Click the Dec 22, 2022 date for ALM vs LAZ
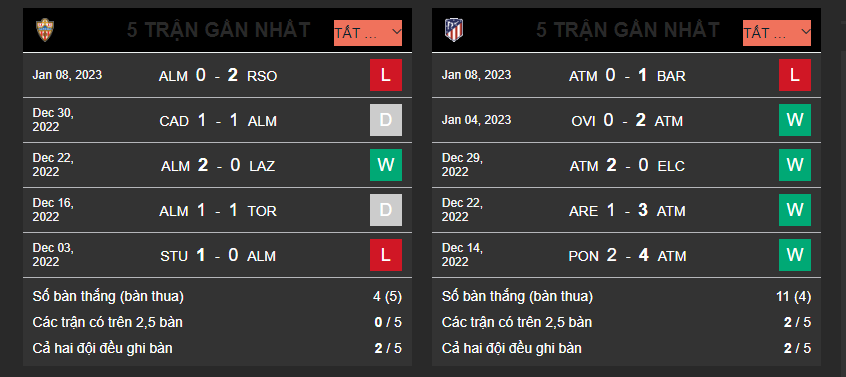 53,165
